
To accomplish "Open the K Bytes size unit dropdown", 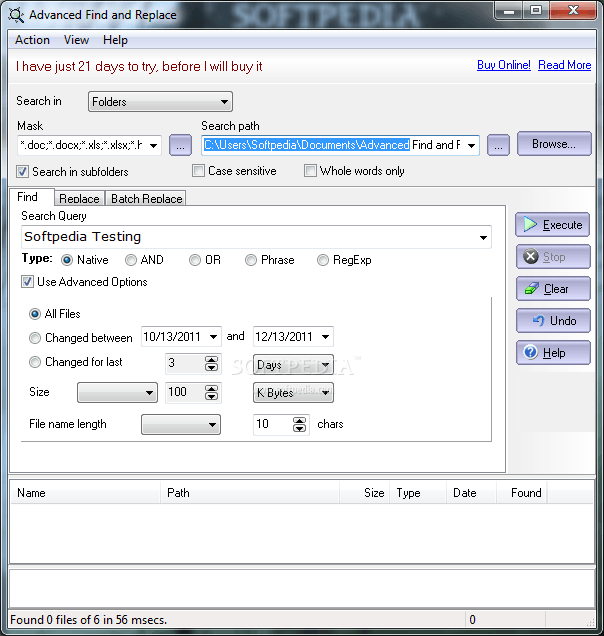I will (x=326, y=393).
